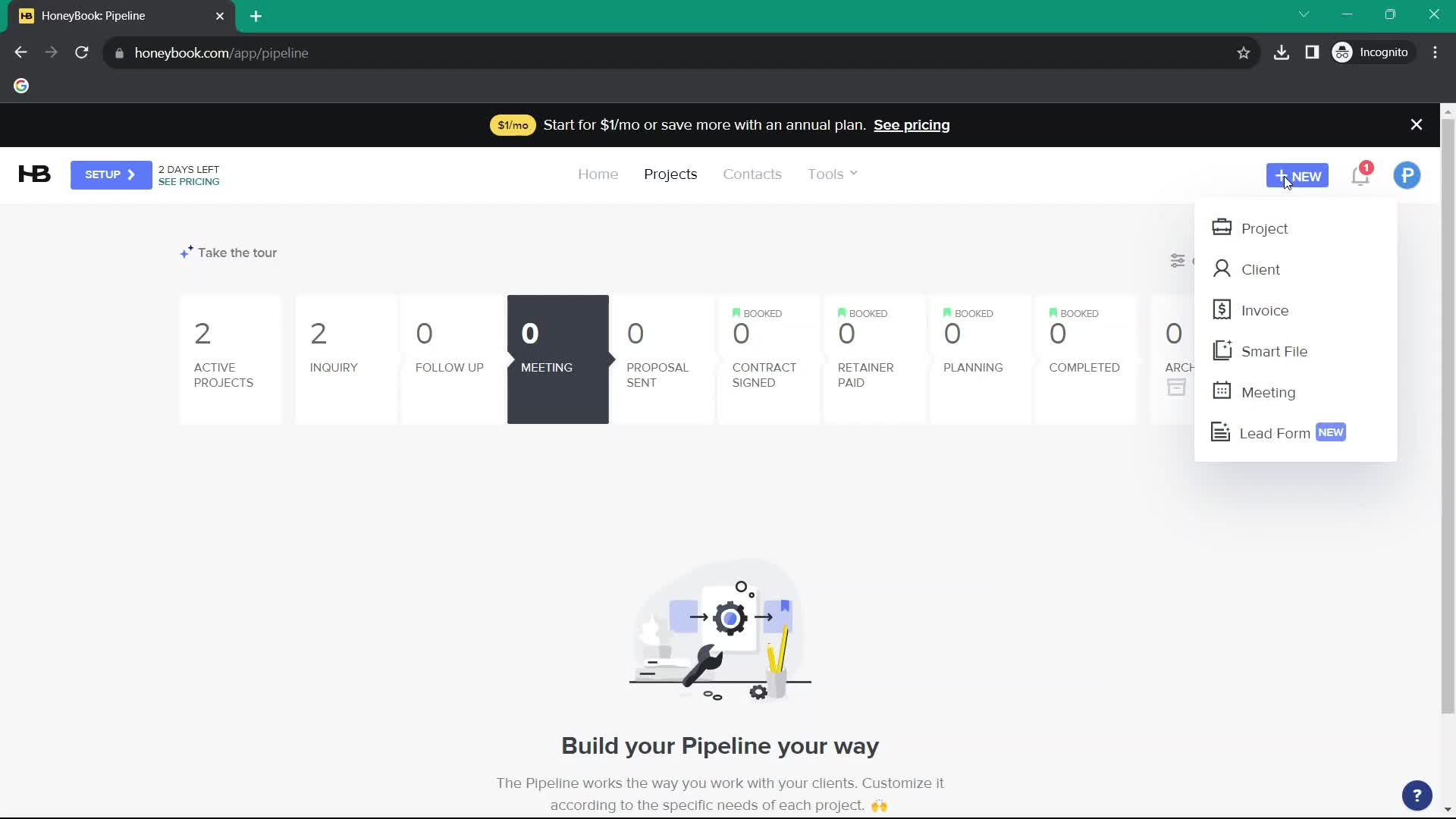Select the Retainer Paid stage card

[x=874, y=359]
